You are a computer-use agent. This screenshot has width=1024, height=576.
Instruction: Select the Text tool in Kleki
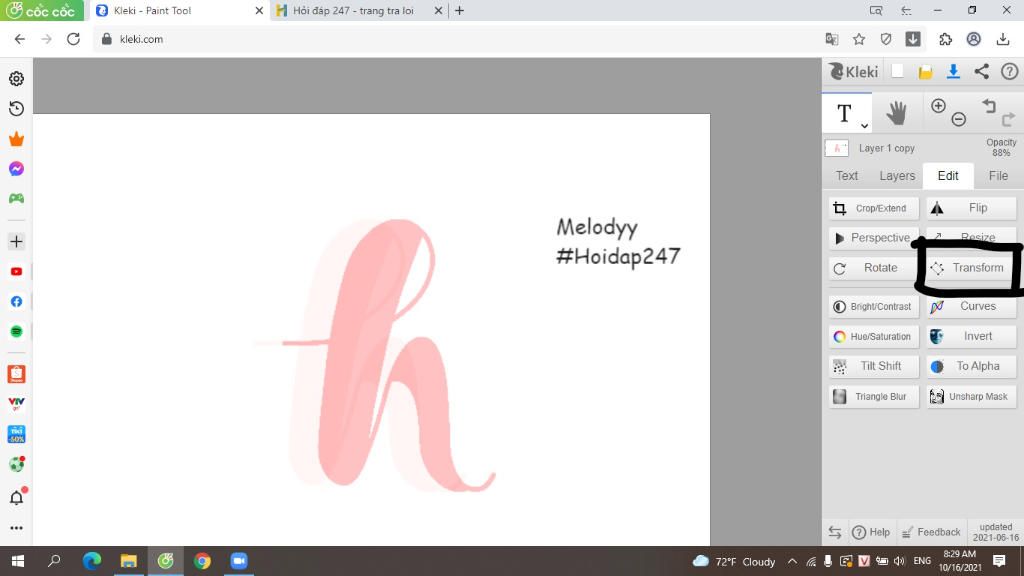(x=844, y=113)
